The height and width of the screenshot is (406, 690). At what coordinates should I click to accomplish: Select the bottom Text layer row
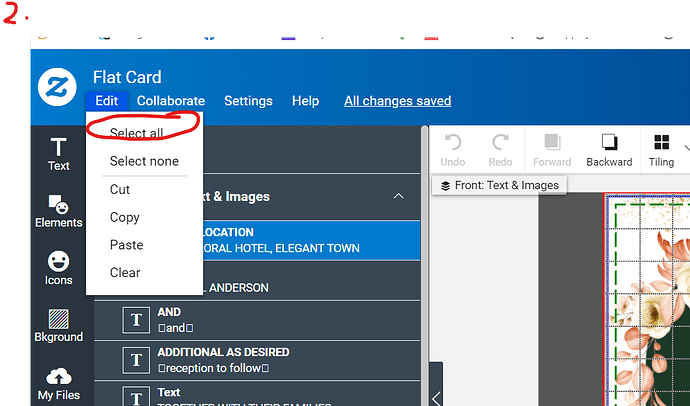257,394
